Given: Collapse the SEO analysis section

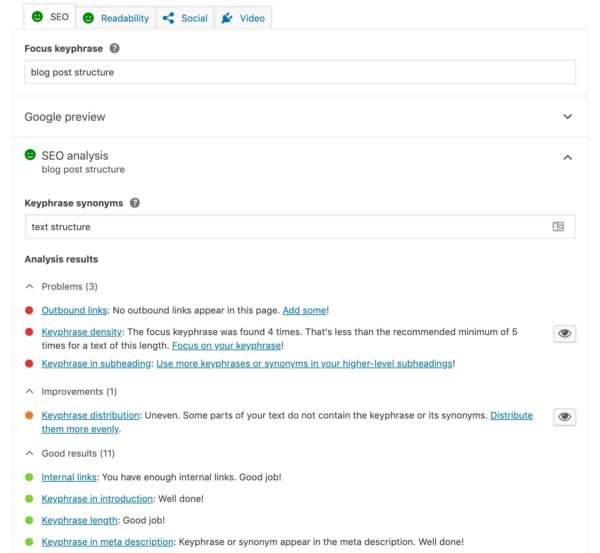Looking at the screenshot, I should (x=567, y=157).
